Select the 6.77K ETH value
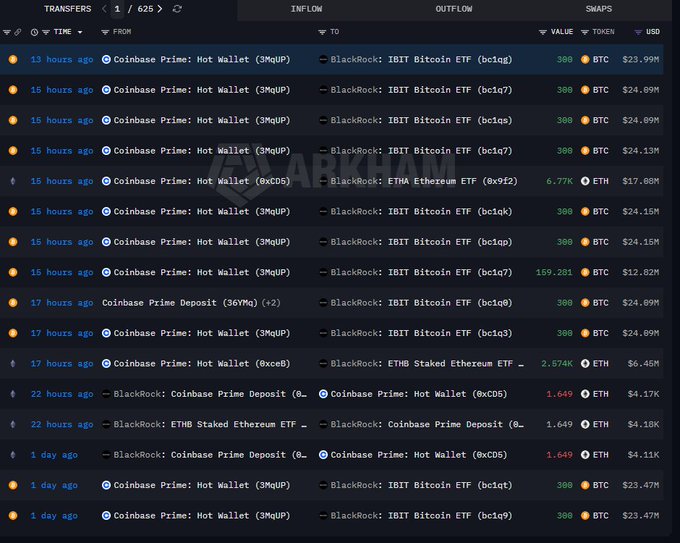Viewport: 680px width, 543px height. (x=559, y=181)
